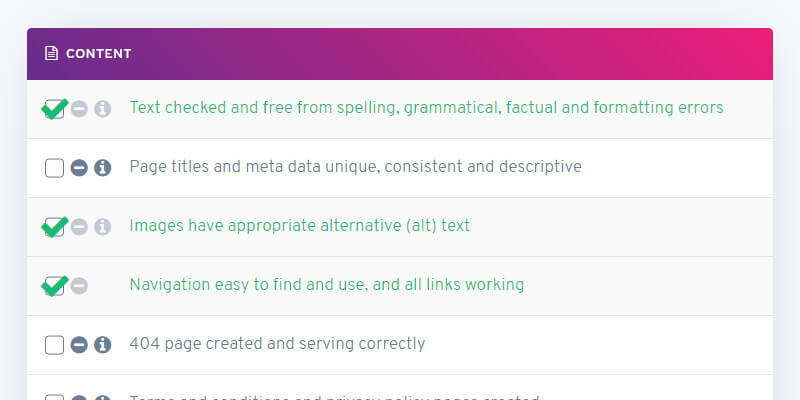Tick the 404 page created checkbox
The height and width of the screenshot is (400, 800).
coord(54,345)
